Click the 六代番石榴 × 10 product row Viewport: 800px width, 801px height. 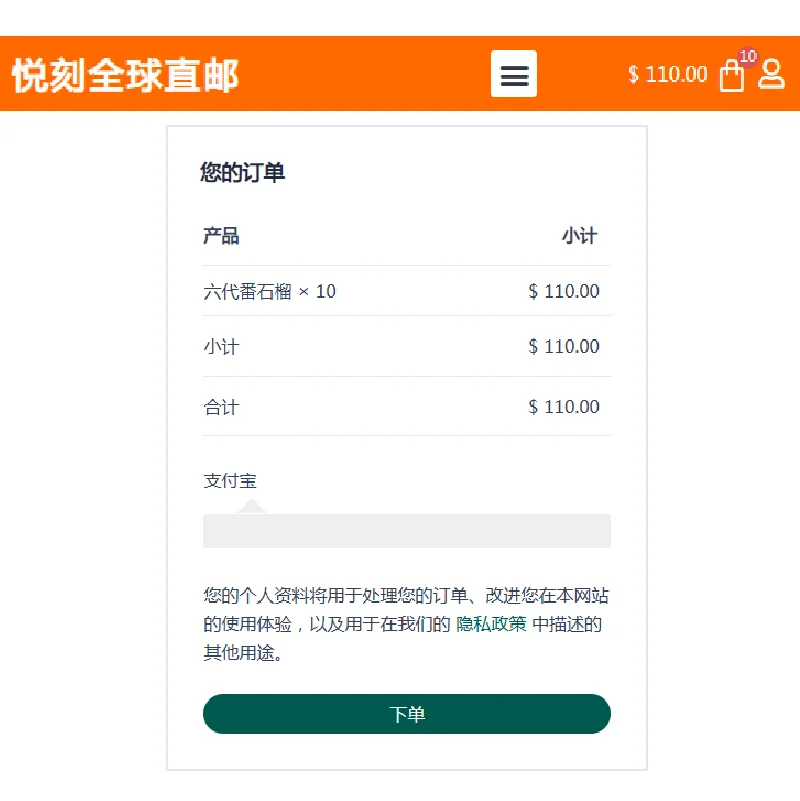point(269,292)
